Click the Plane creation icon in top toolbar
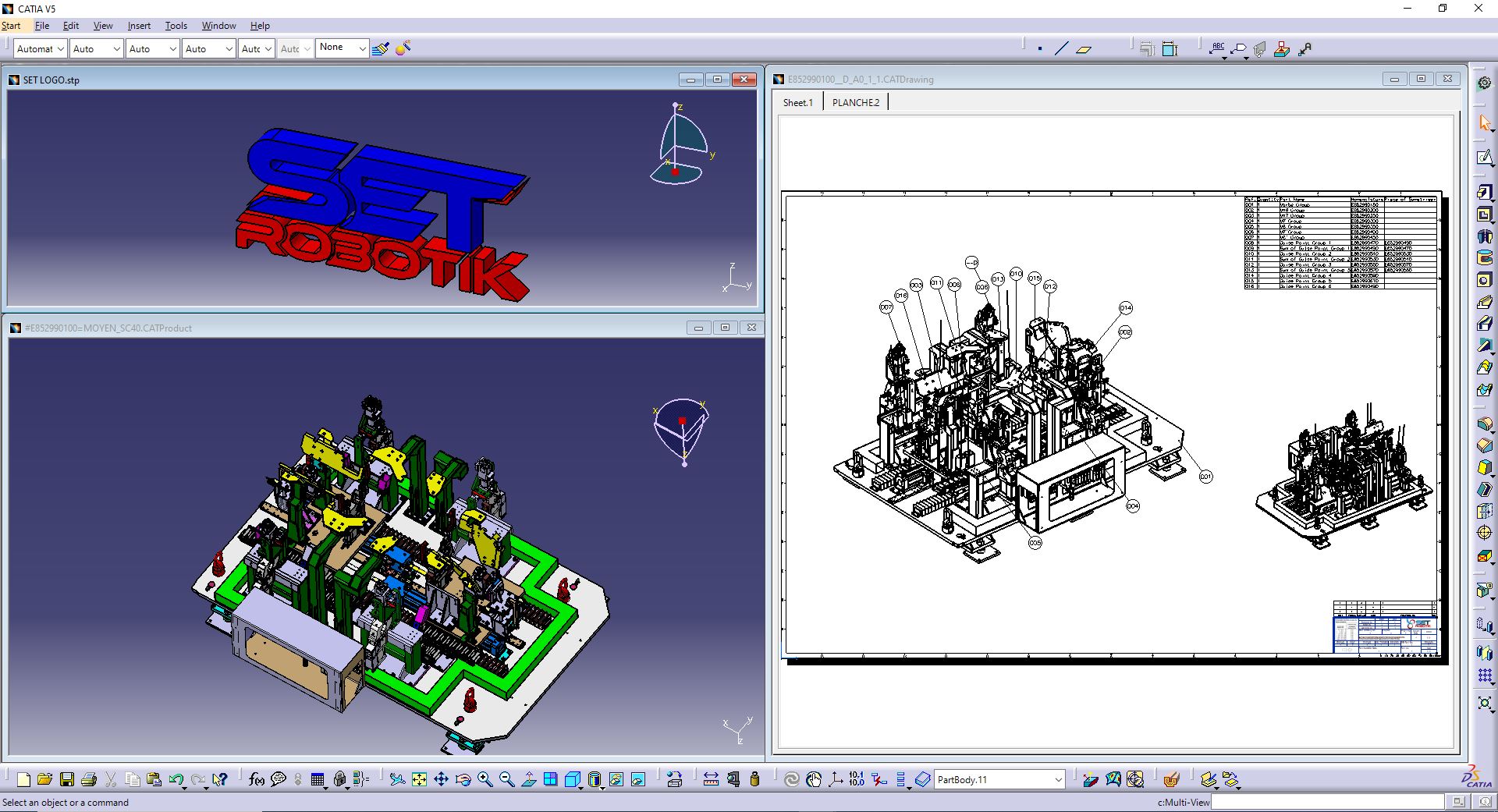This screenshot has height=812, width=1498. click(1083, 48)
